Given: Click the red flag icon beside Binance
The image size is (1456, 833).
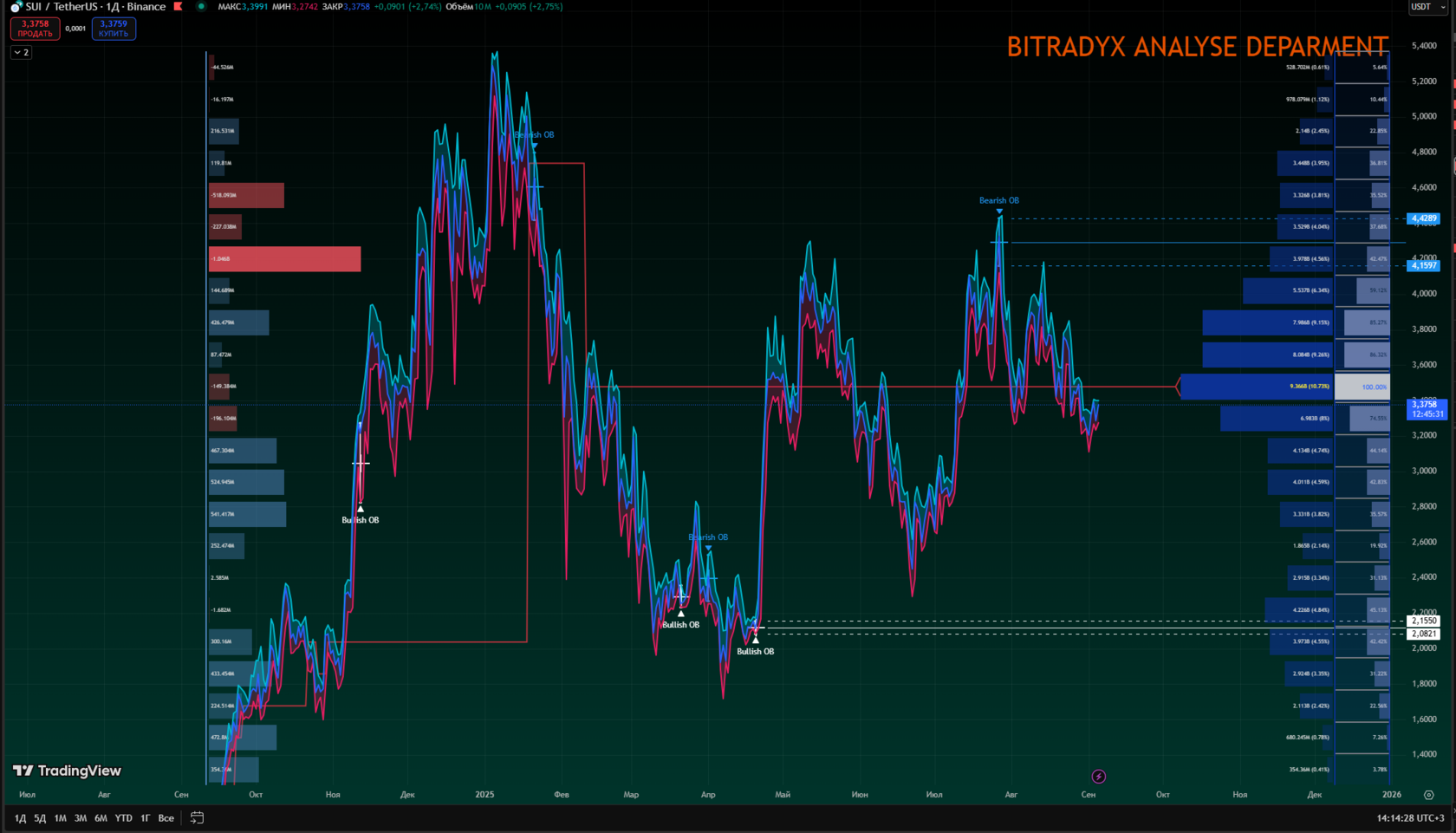Looking at the screenshot, I should point(178,7).
